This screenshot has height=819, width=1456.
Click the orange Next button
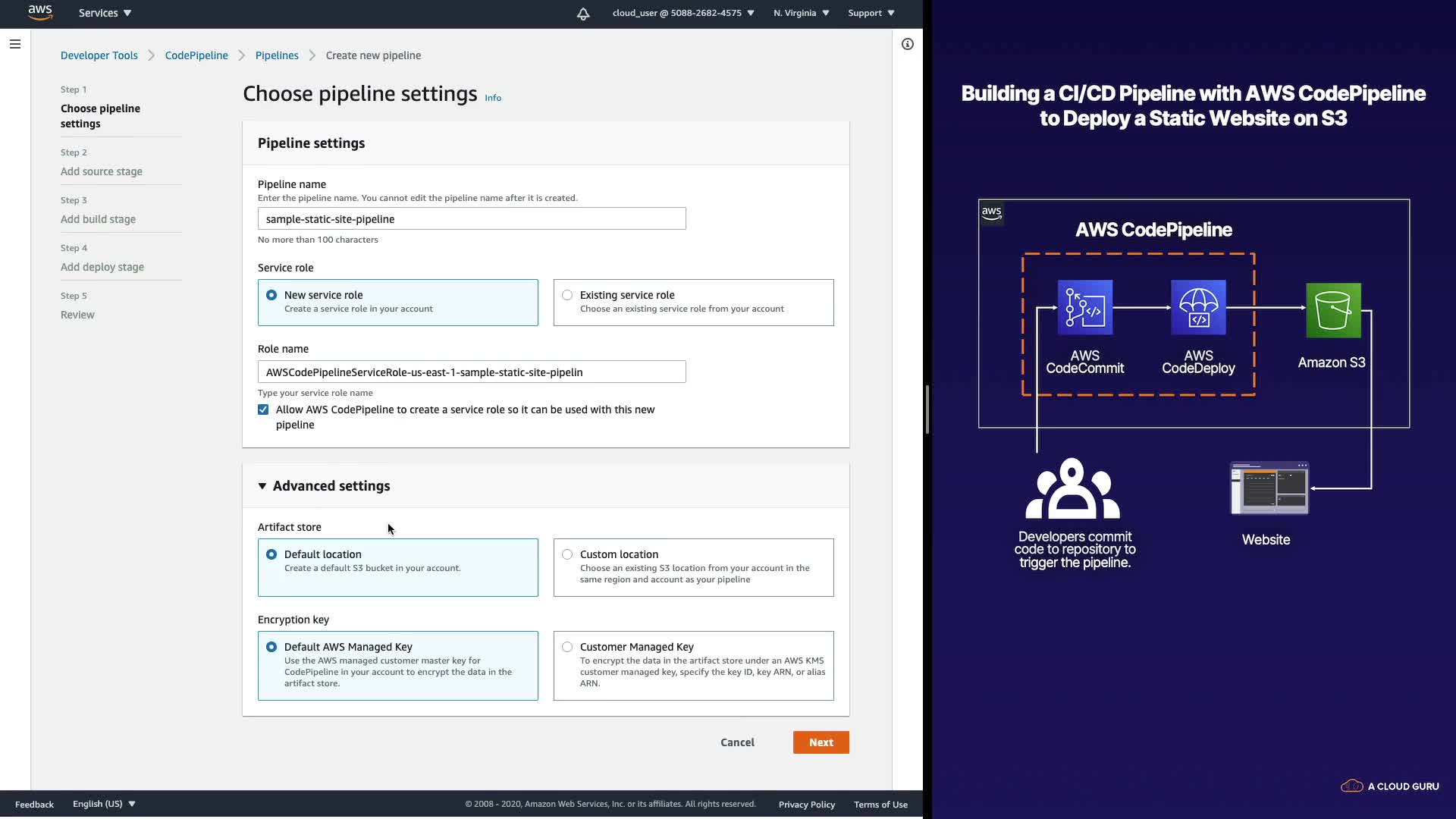click(x=821, y=742)
